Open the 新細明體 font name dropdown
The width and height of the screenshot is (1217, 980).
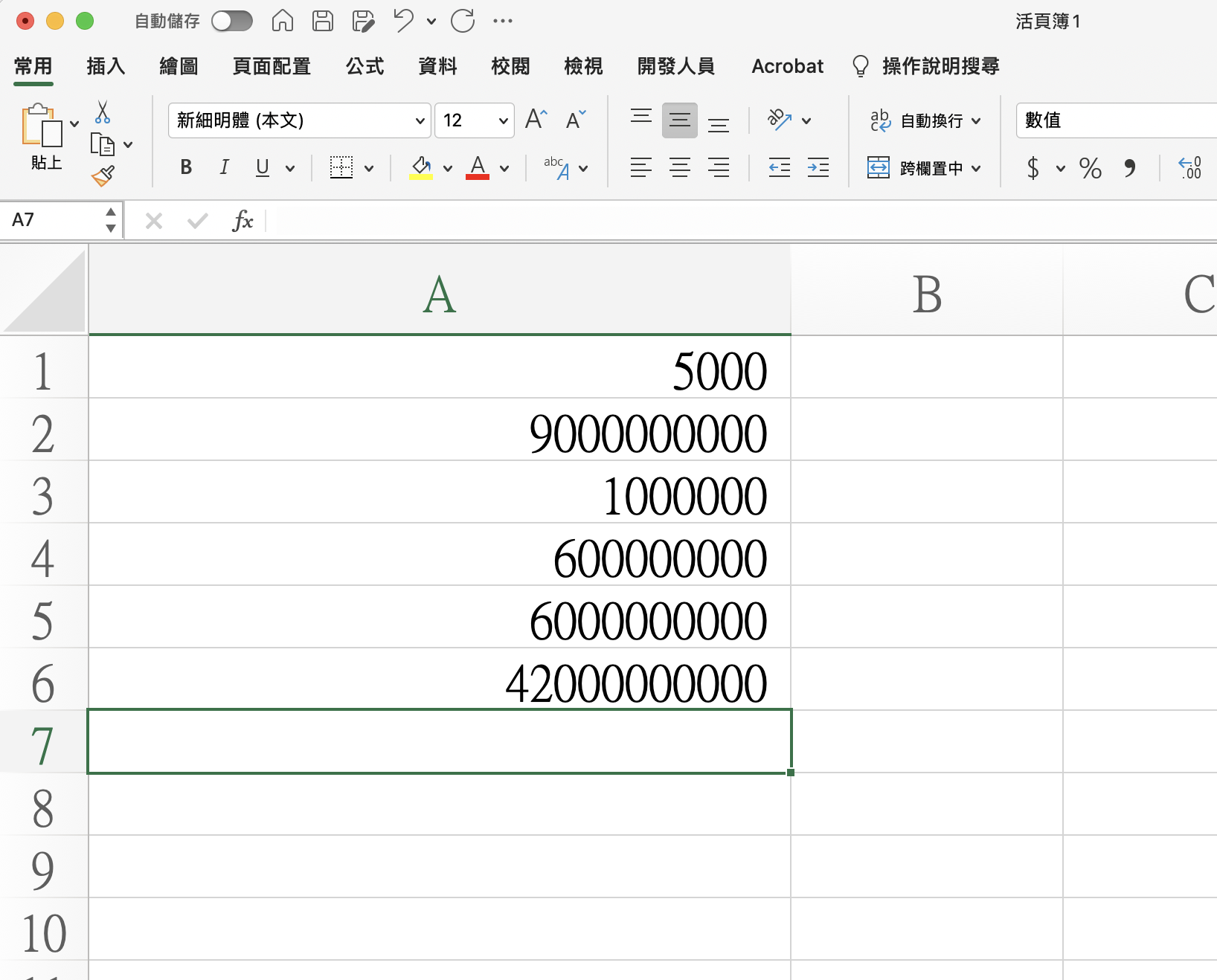coord(420,120)
